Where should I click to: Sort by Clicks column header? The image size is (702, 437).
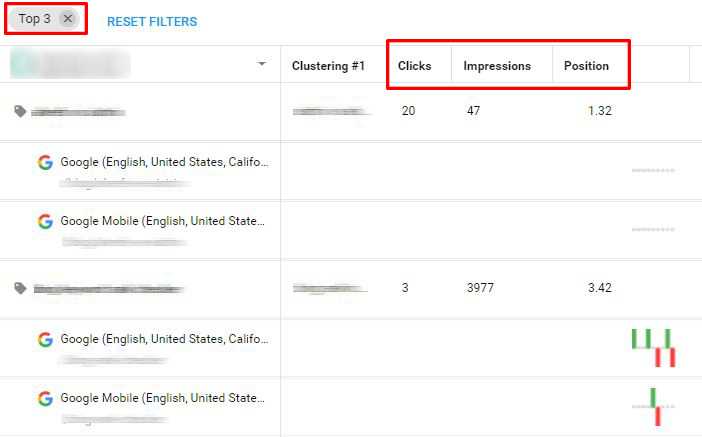[415, 66]
